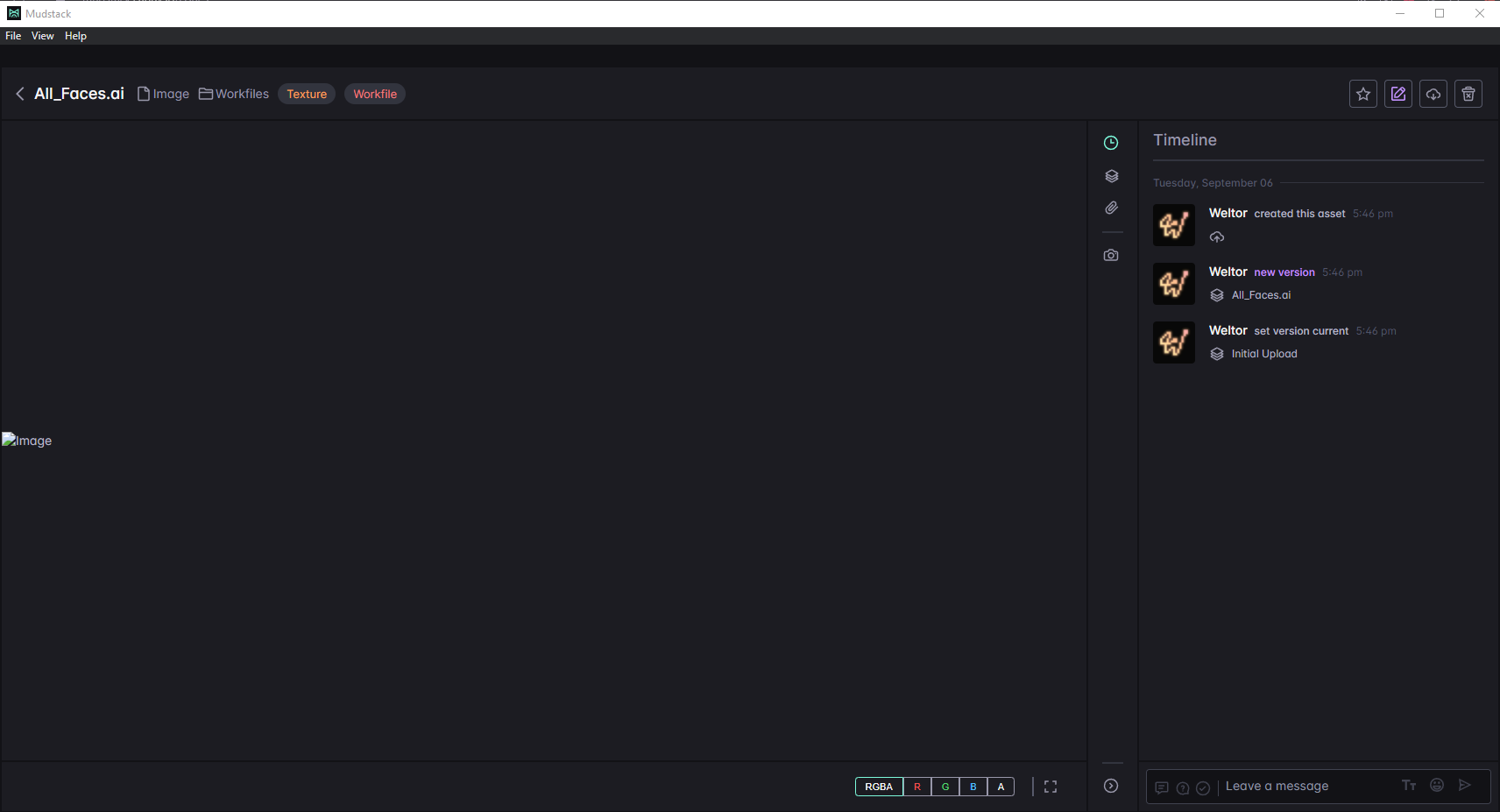Viewport: 1500px width, 812px height.
Task: Favorite the asset with the star icon
Action: [1363, 94]
